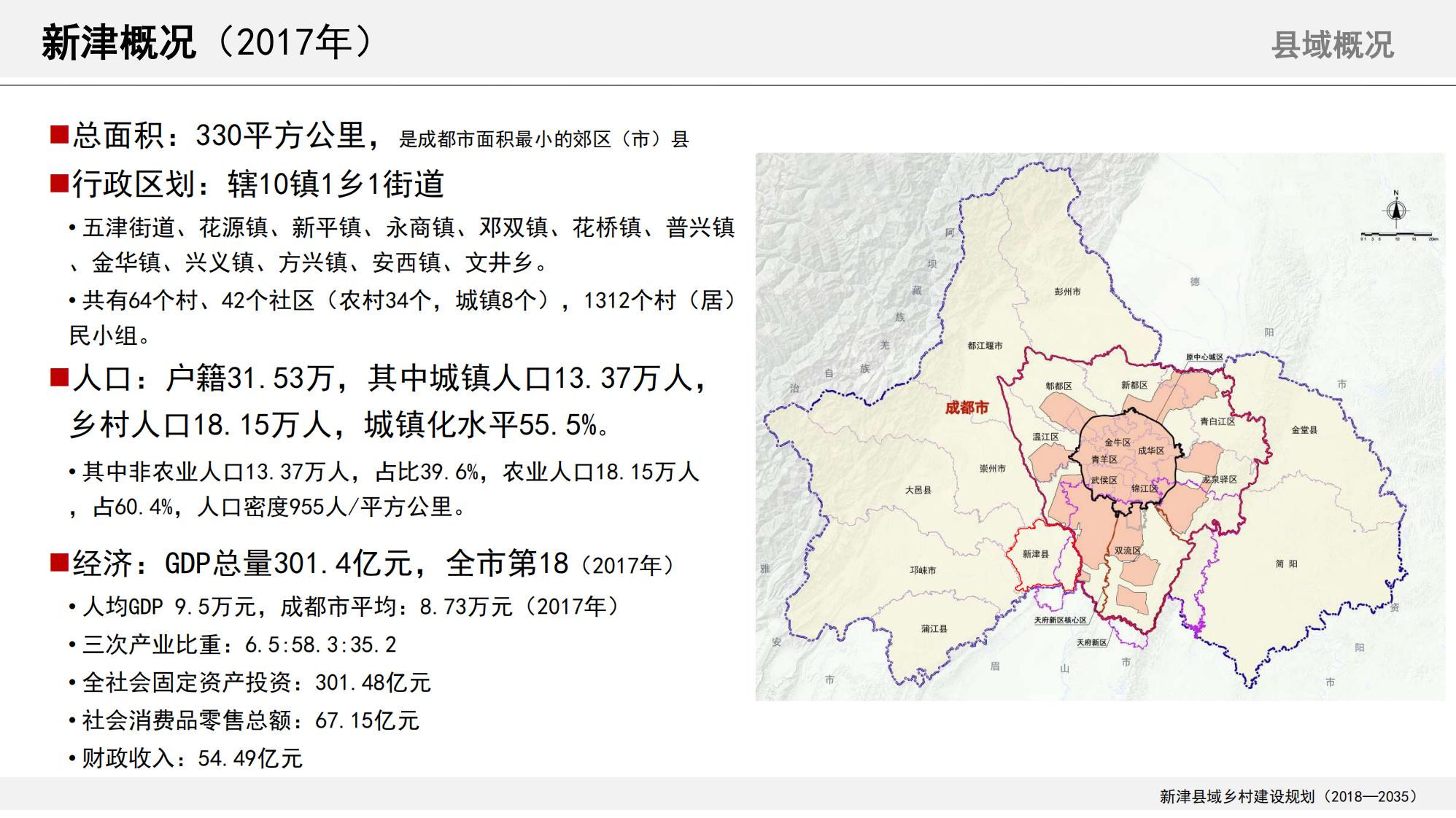Screen dimensions: 1456x818
Task: Click the 温江区 map label
Action: click(x=1045, y=437)
